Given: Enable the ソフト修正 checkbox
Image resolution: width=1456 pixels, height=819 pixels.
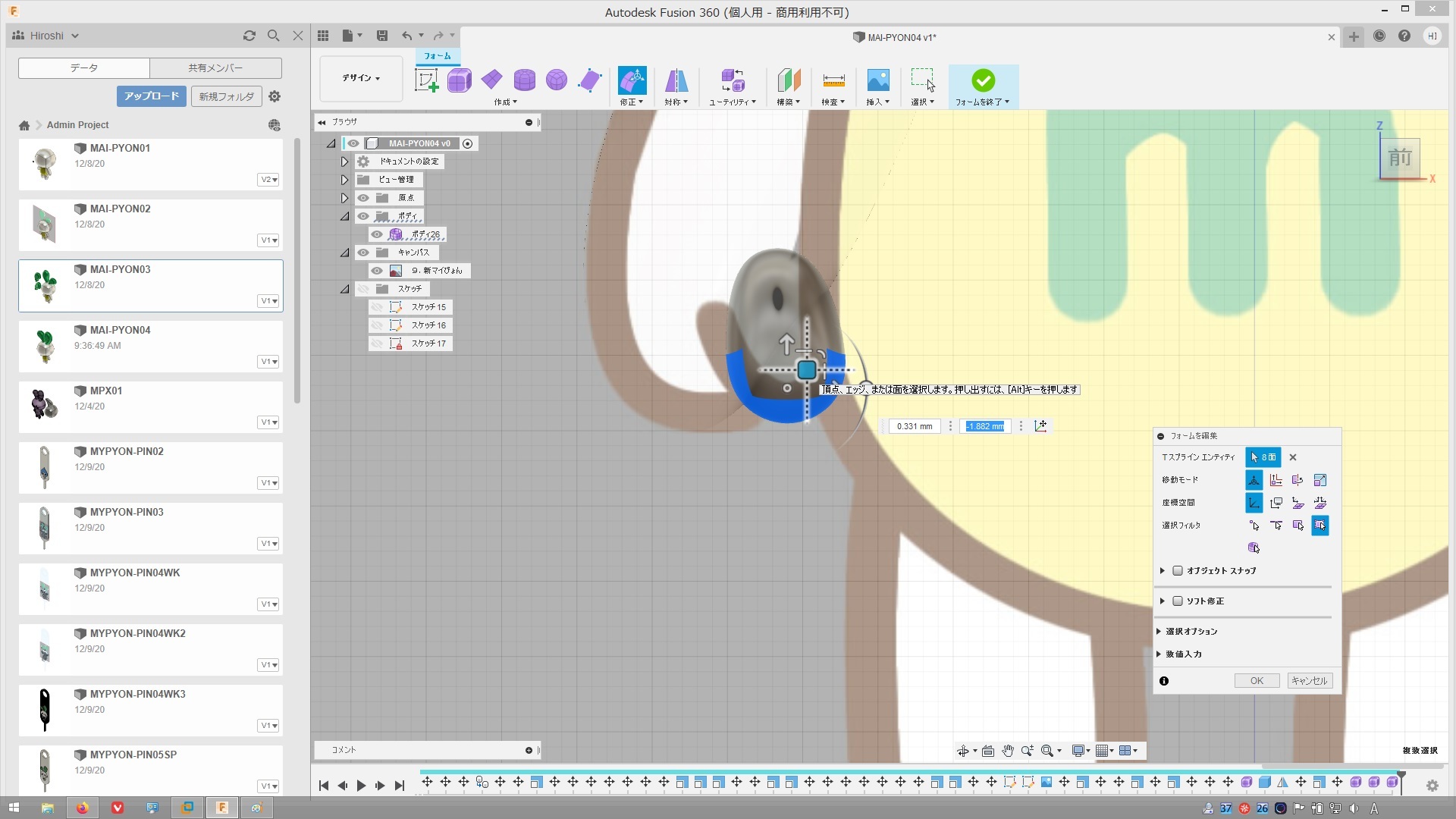Looking at the screenshot, I should (x=1178, y=601).
